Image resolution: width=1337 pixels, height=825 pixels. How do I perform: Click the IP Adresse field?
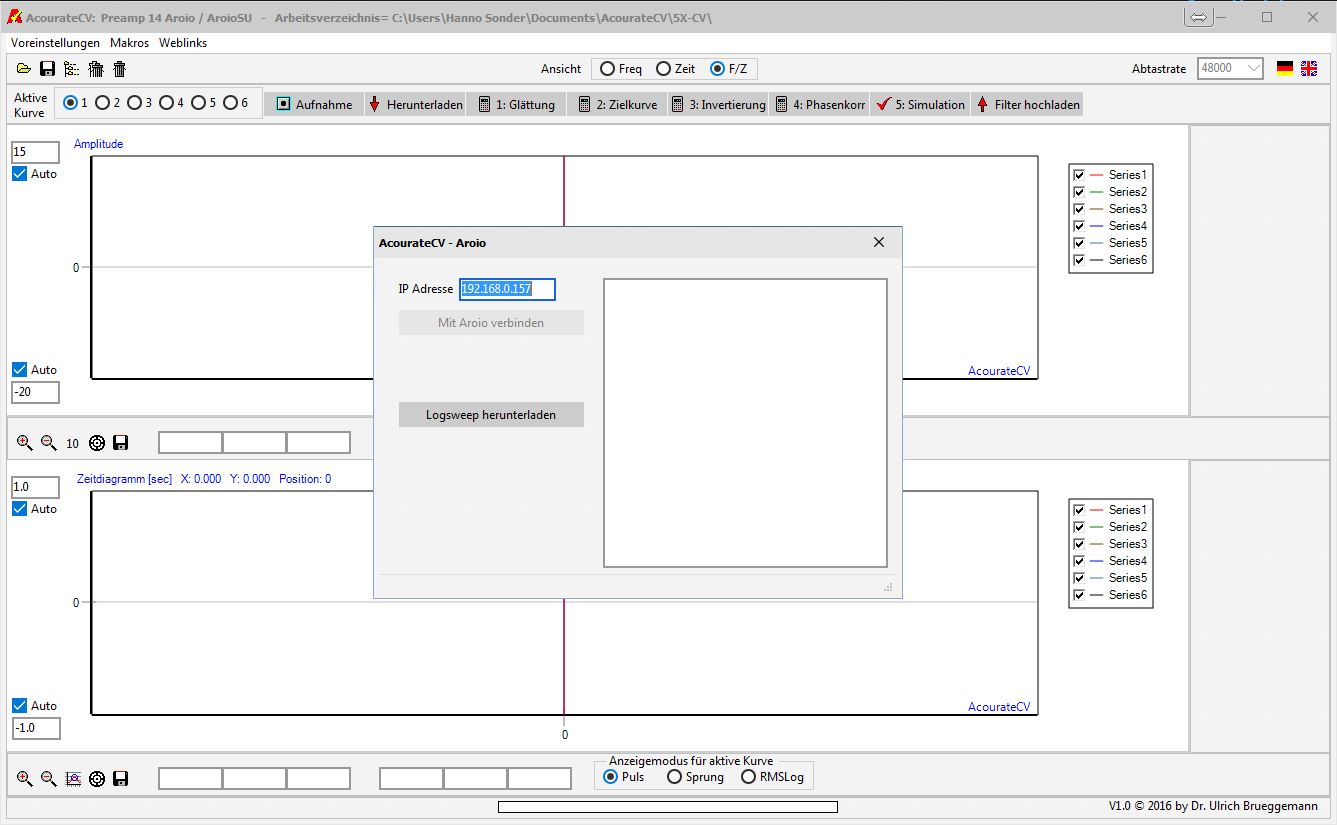[507, 289]
